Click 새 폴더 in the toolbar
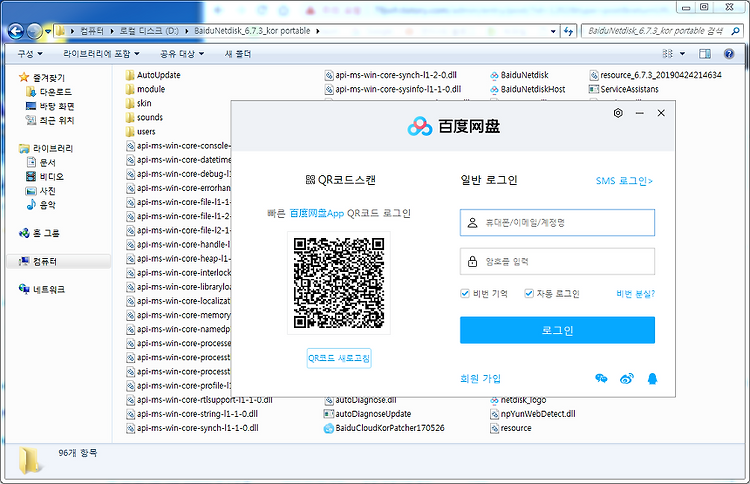Viewport: 750px width, 484px height. point(238,54)
